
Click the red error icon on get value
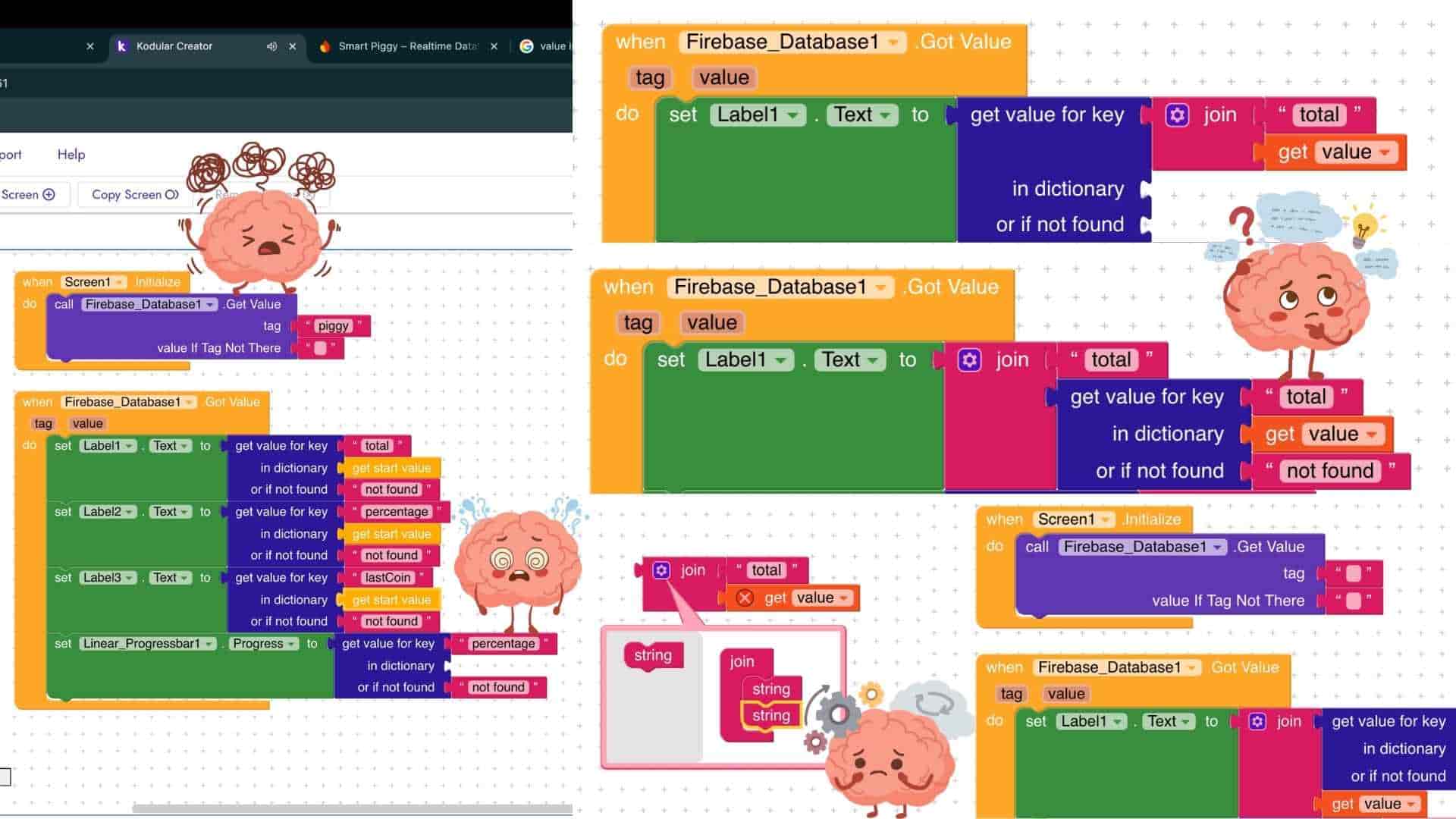pyautogui.click(x=745, y=598)
